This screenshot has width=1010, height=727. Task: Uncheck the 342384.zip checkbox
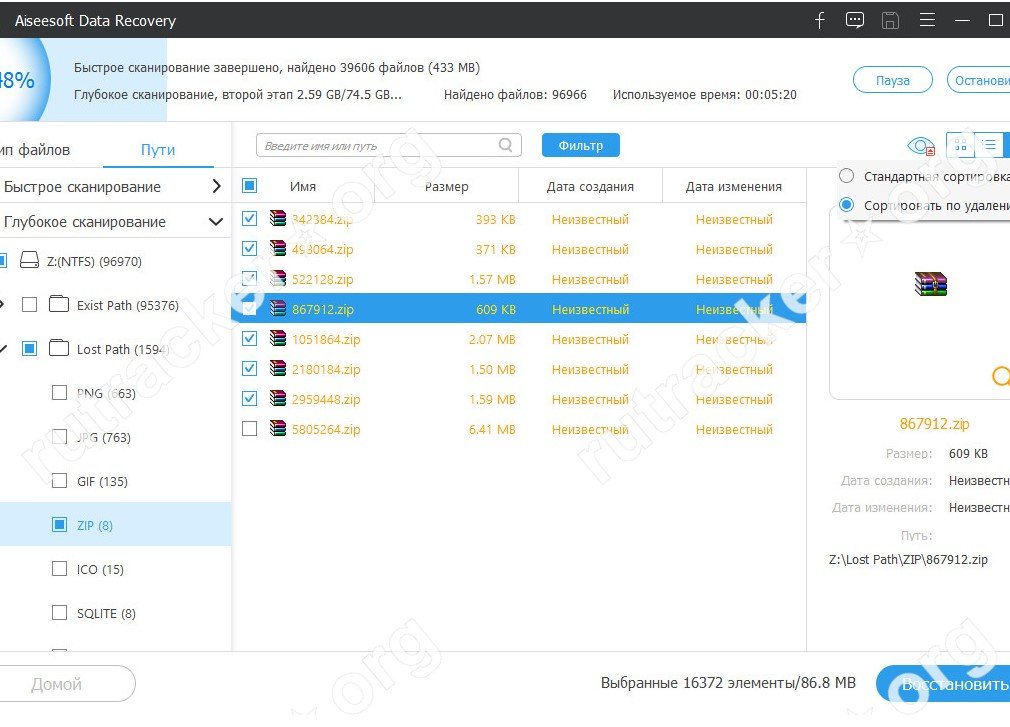click(249, 218)
